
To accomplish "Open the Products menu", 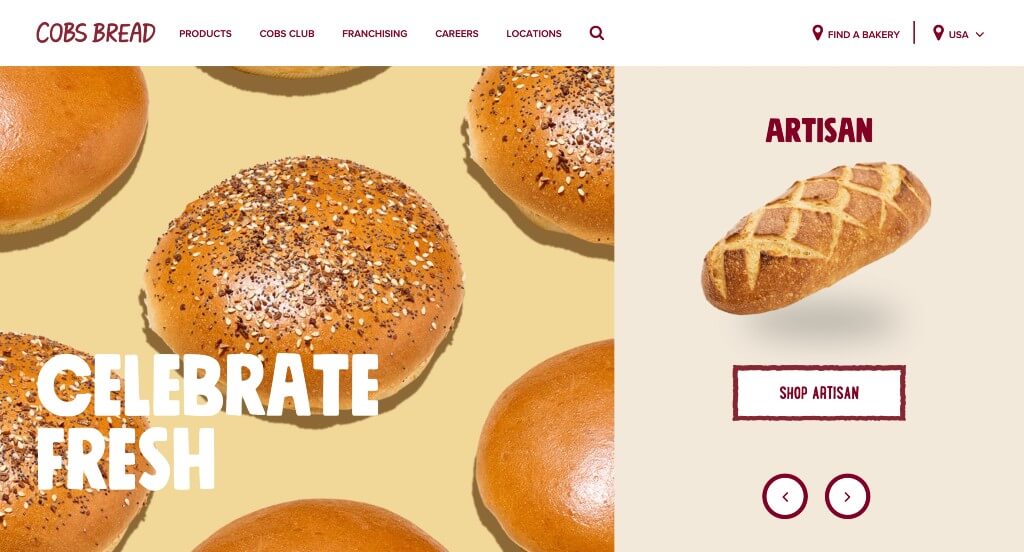I will tap(205, 33).
